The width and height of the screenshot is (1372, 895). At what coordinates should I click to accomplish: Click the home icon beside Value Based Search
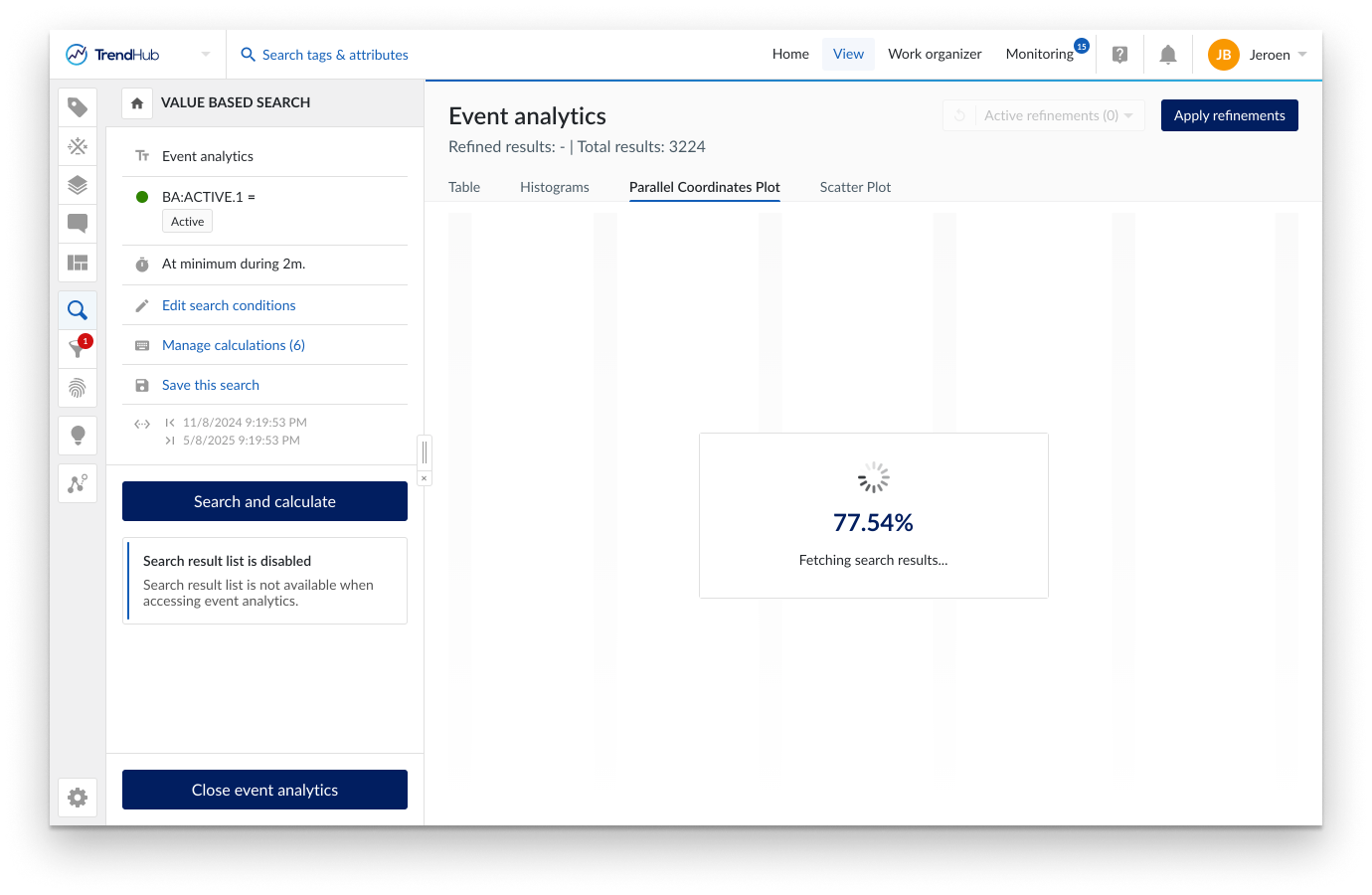coord(137,103)
